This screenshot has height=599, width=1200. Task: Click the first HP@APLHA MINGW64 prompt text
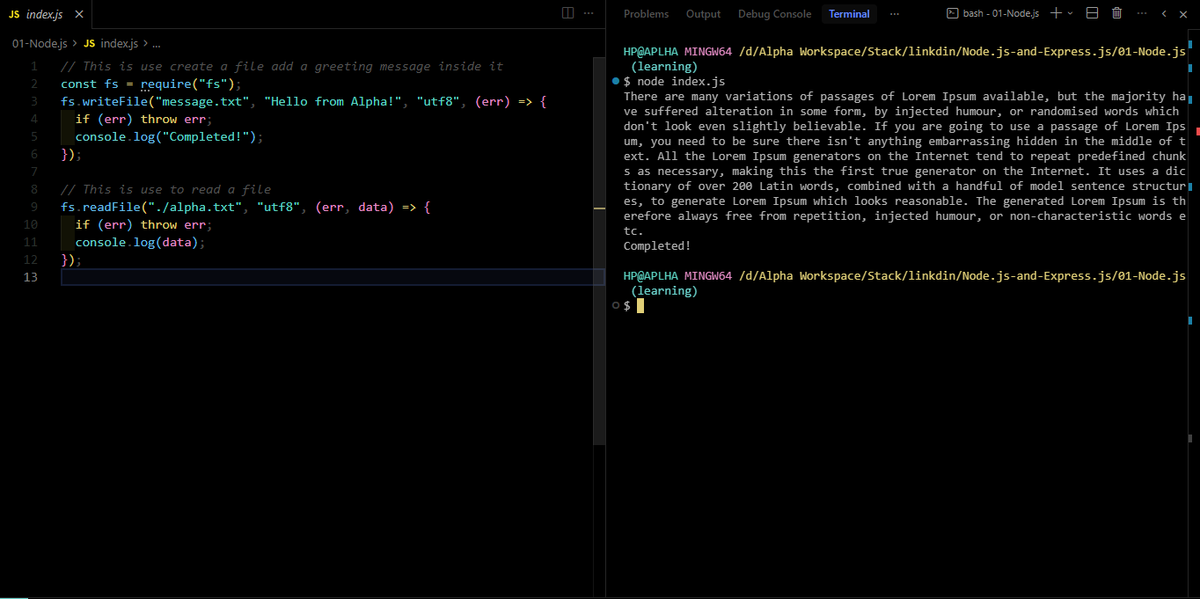point(678,51)
